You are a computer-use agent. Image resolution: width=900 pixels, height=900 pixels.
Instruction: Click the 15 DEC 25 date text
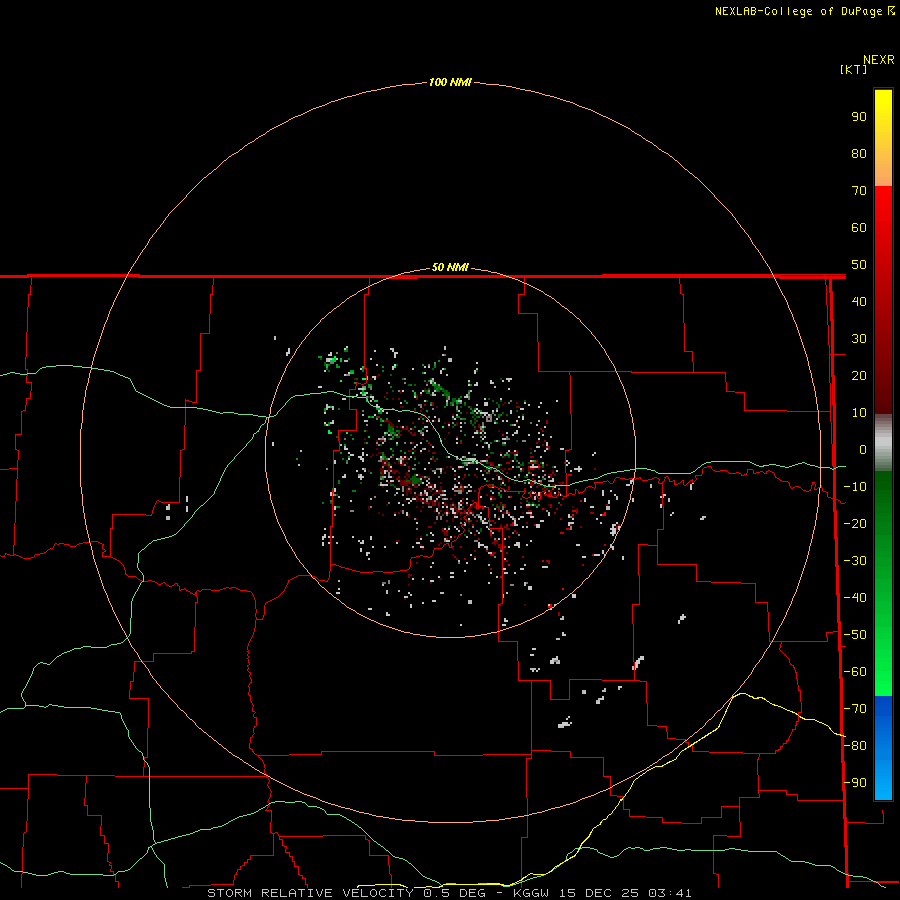598,893
